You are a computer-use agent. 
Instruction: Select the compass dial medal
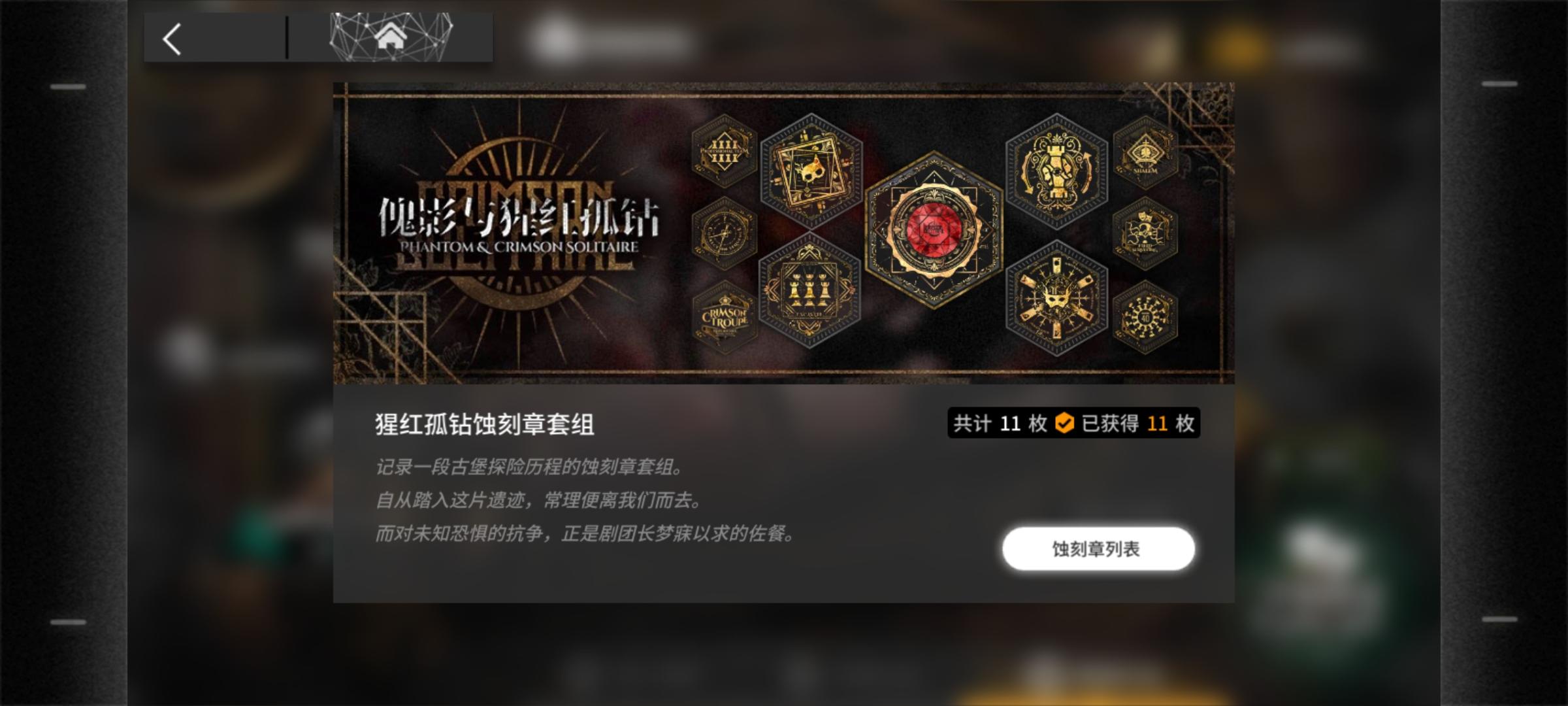(724, 233)
